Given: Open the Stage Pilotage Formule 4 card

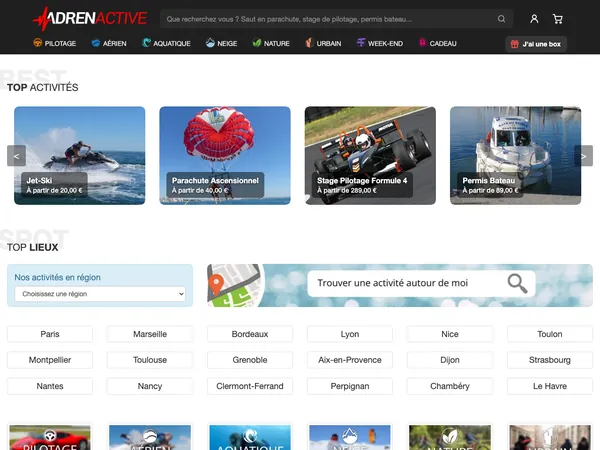Looking at the screenshot, I should (x=370, y=155).
